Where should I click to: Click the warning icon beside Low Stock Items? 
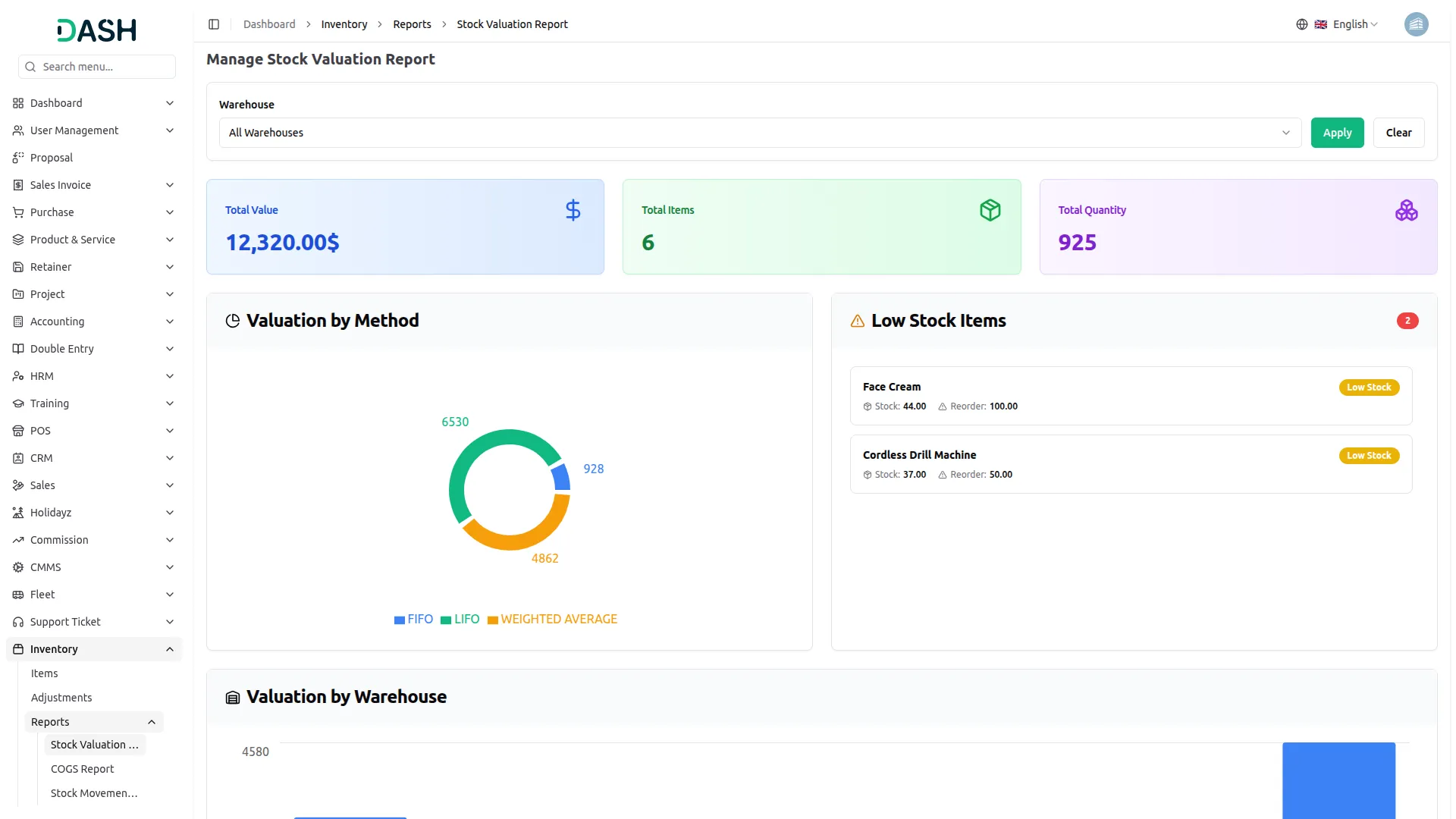click(857, 321)
